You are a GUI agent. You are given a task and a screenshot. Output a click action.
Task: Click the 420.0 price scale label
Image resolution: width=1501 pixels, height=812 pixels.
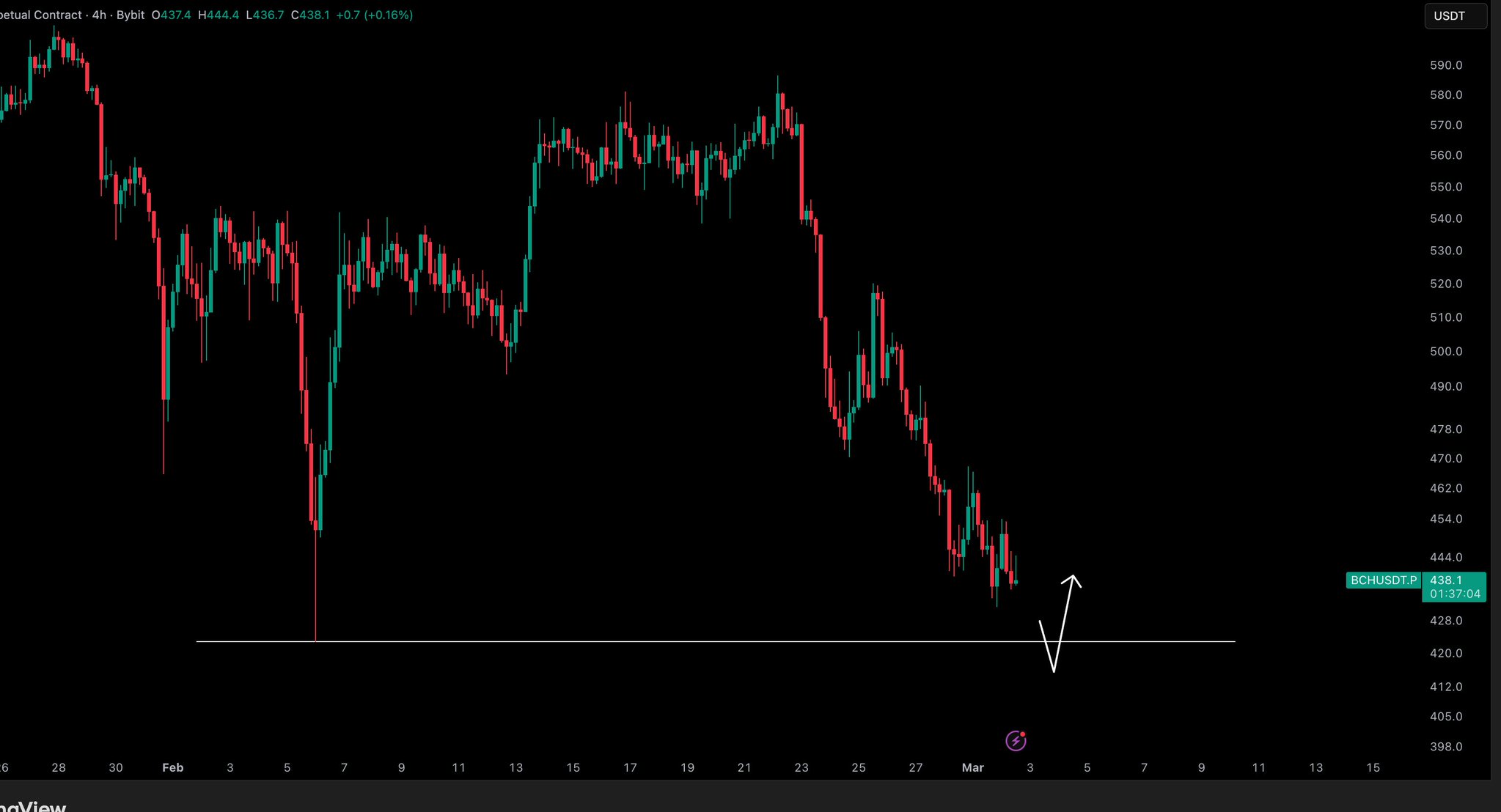pos(1445,653)
